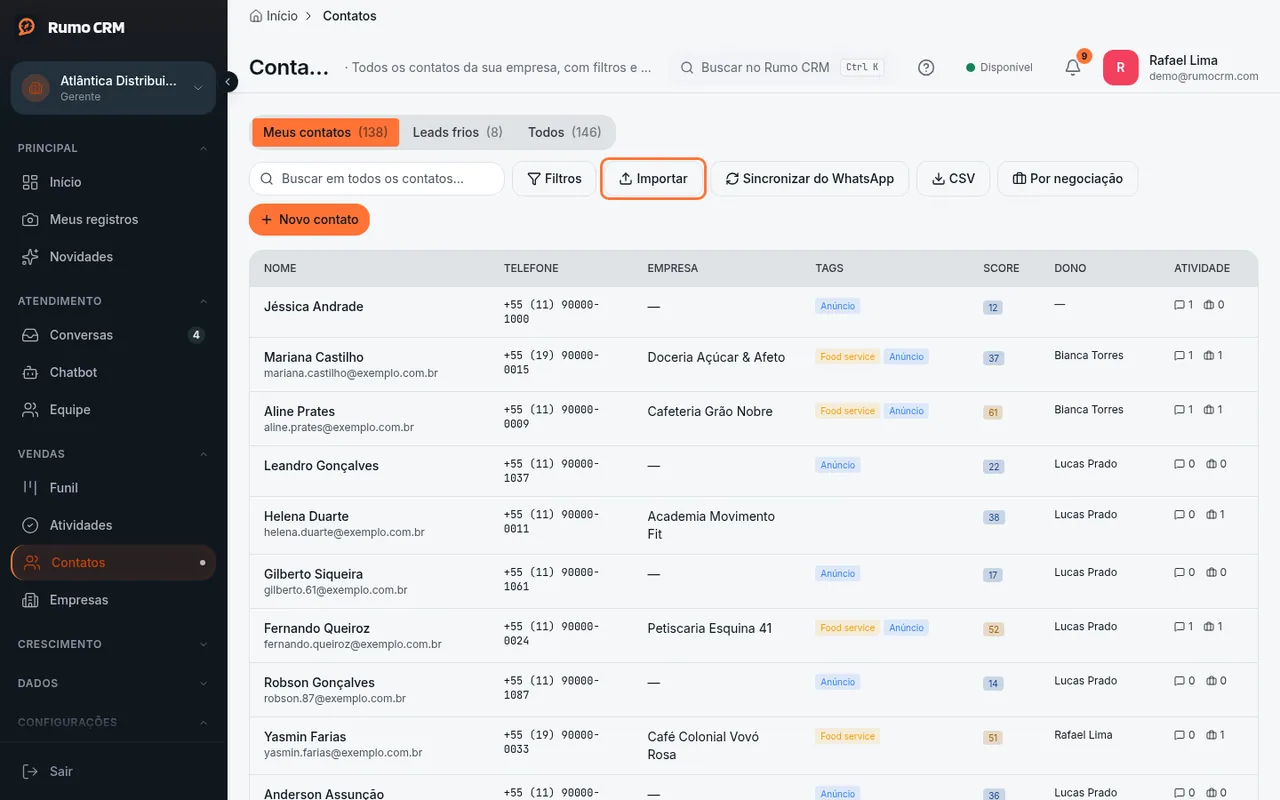Click the Petiscaria Esquina 41 company cell
The height and width of the screenshot is (800, 1280).
710,628
